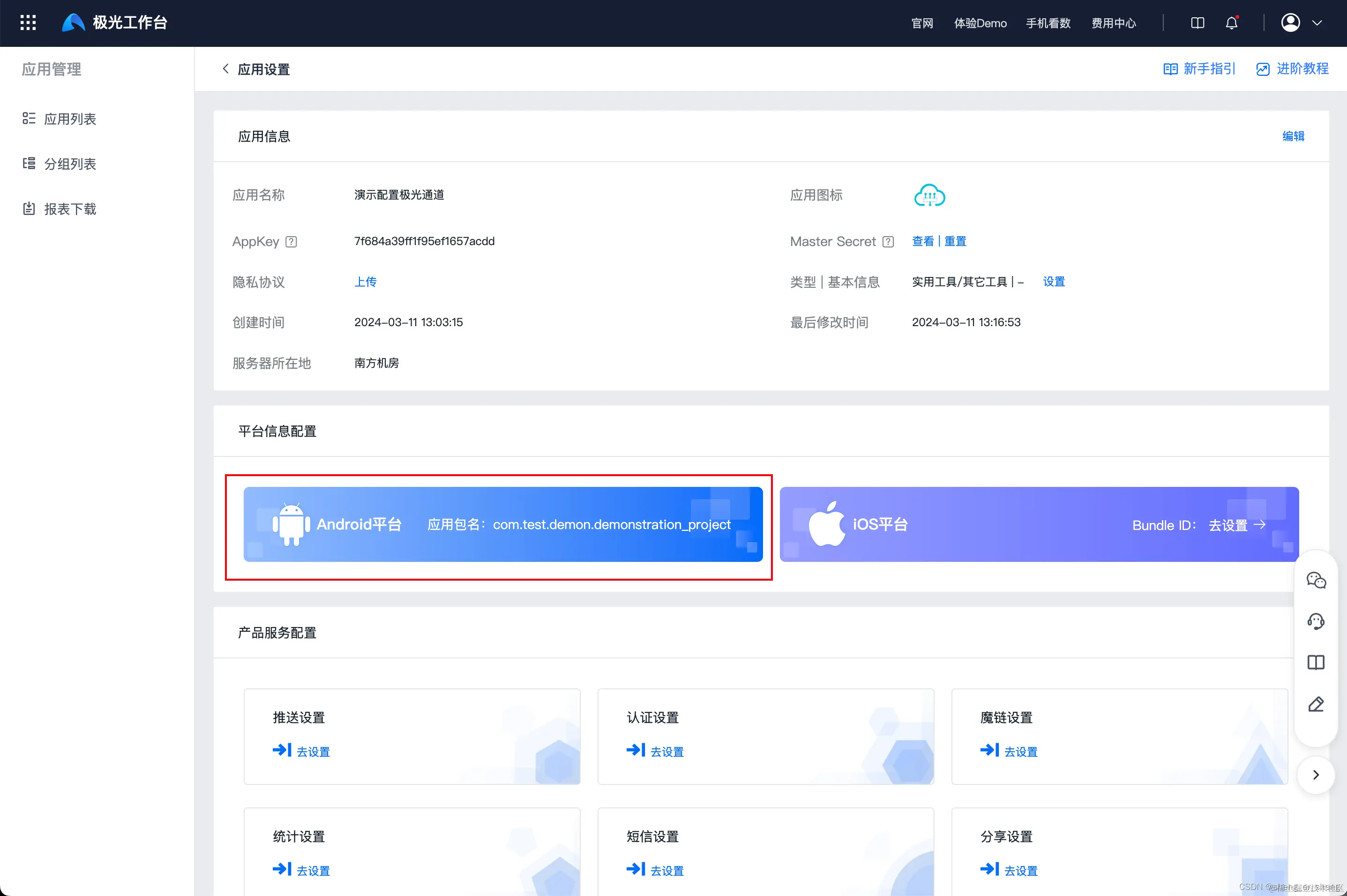Open the docs book icon in header

pyautogui.click(x=1197, y=23)
